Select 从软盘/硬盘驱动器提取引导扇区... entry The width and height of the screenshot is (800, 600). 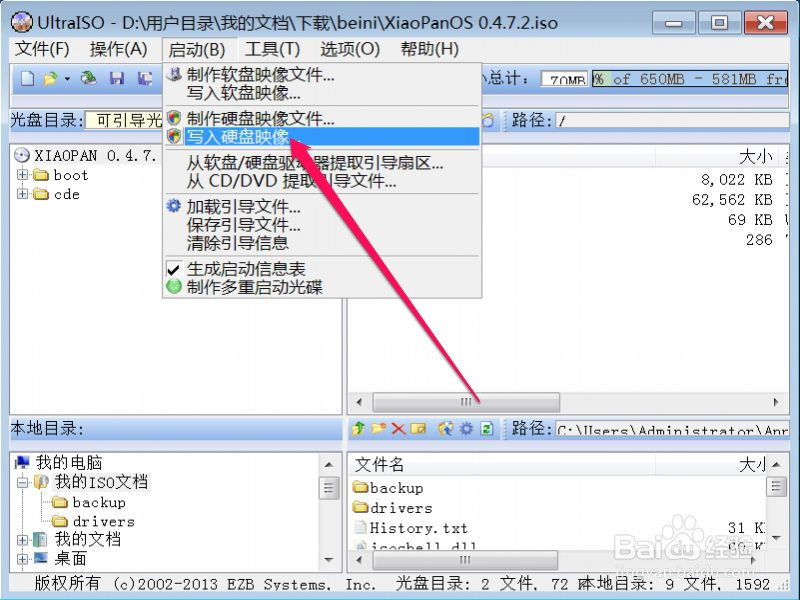(322, 163)
